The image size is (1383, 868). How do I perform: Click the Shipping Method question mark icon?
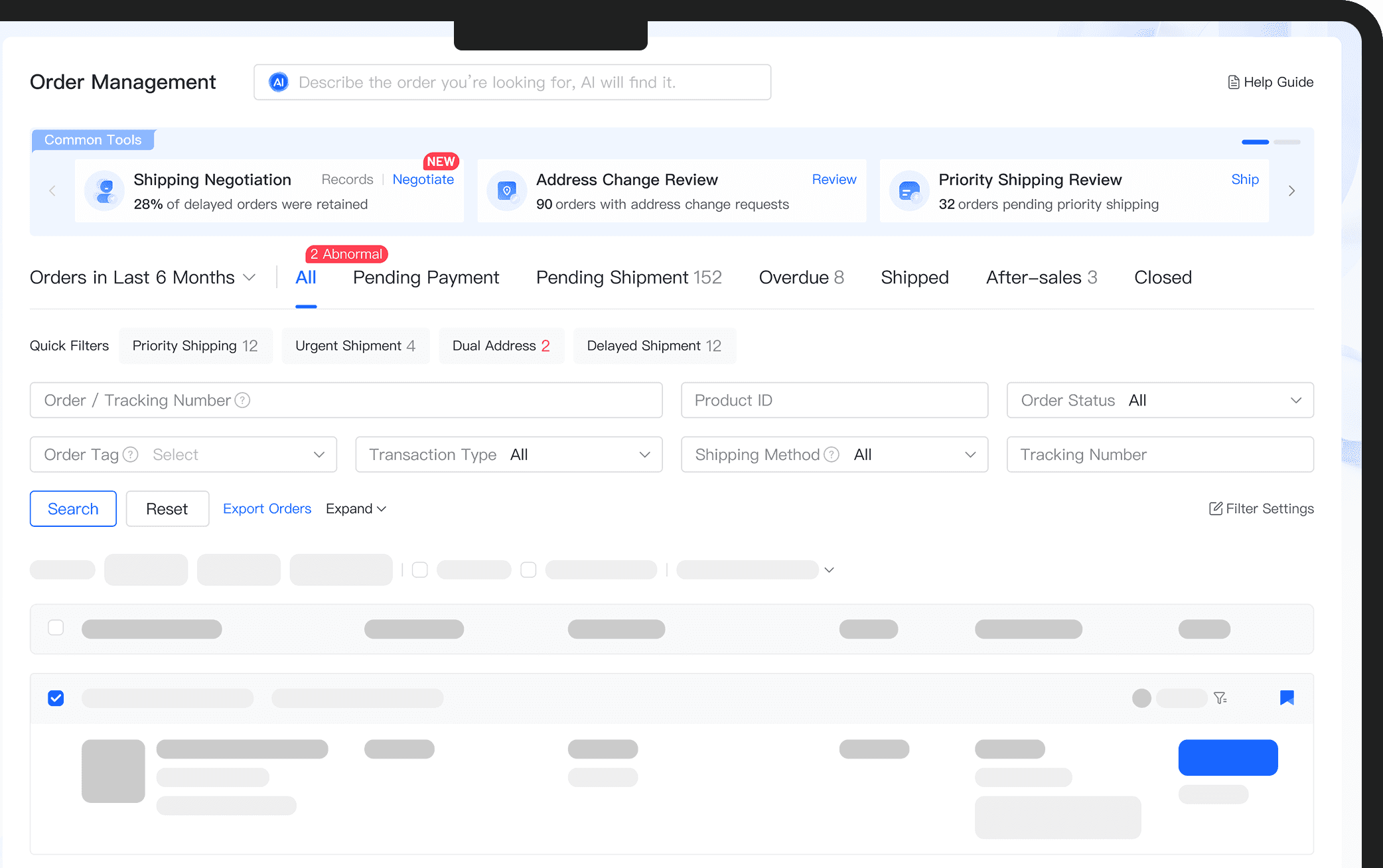[832, 455]
